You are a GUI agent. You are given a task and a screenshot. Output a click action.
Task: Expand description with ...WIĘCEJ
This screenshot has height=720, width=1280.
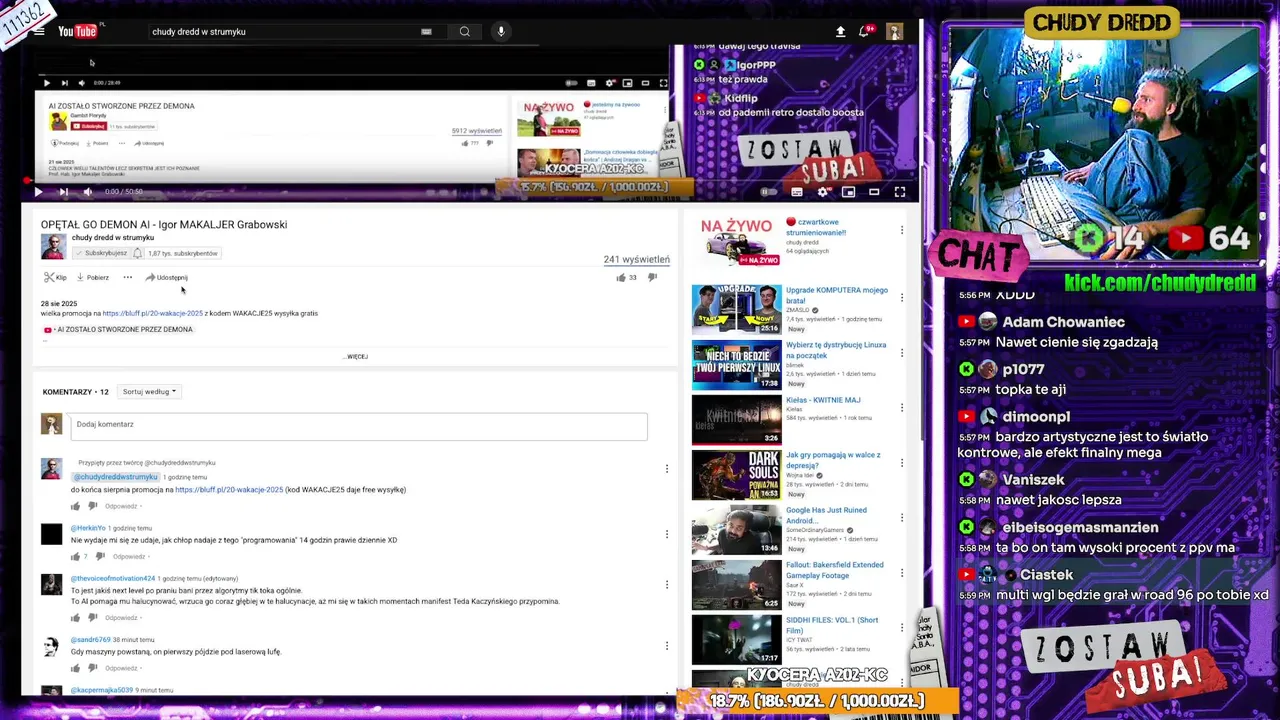click(x=355, y=356)
